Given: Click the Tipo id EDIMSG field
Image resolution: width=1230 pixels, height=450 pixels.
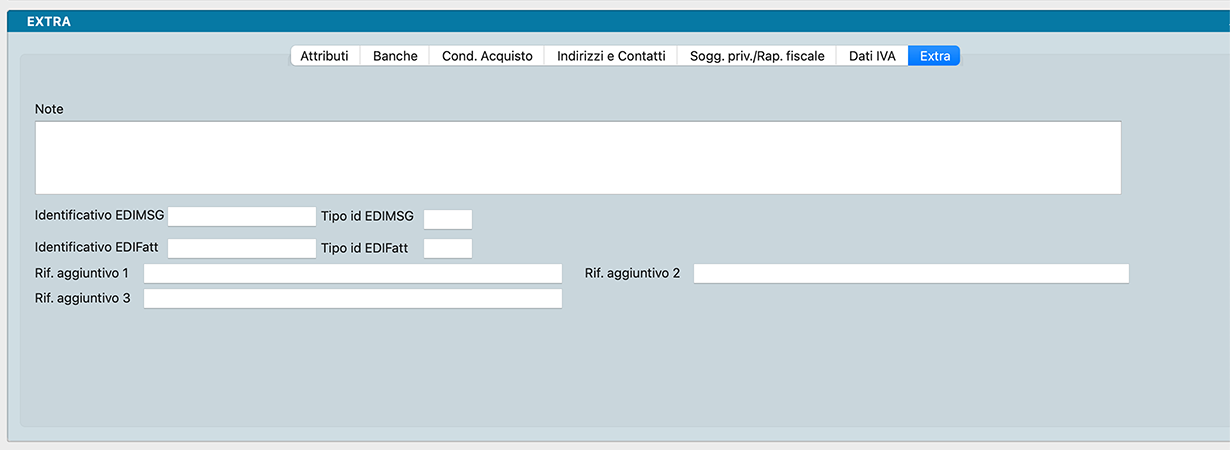Looking at the screenshot, I should point(447,219).
